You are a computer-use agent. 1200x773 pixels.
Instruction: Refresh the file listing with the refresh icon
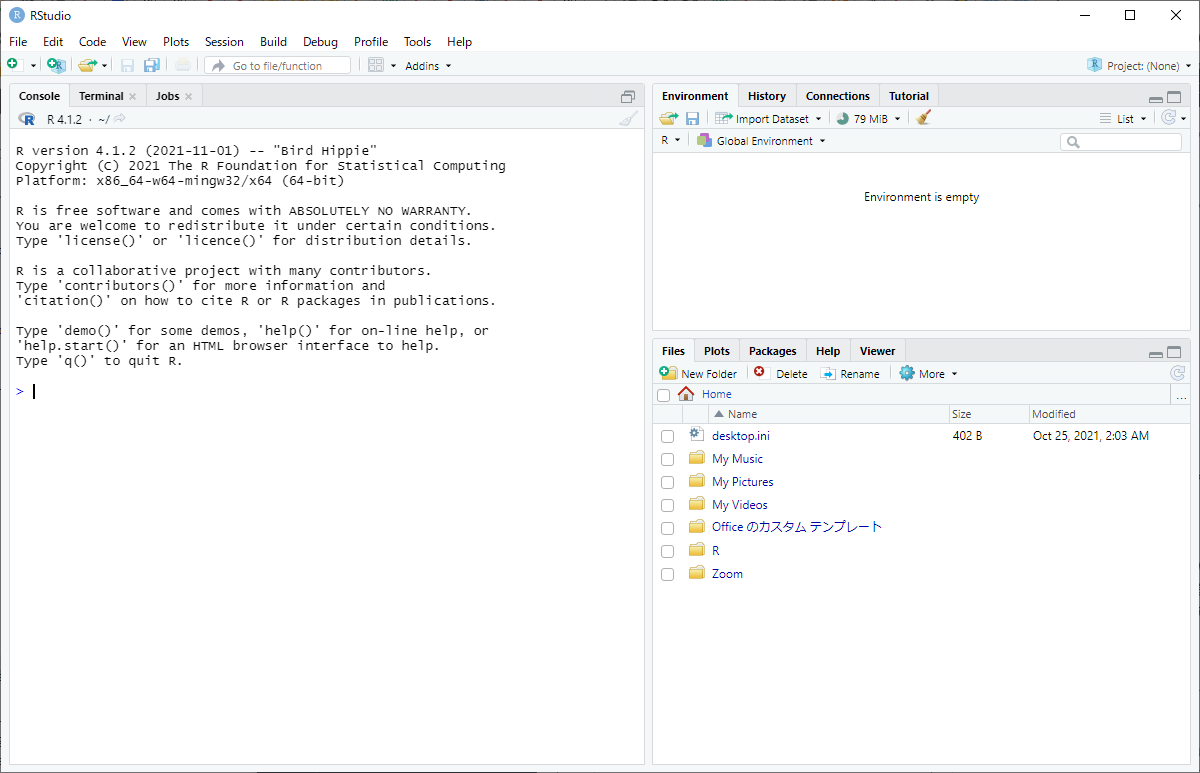[1177, 372]
